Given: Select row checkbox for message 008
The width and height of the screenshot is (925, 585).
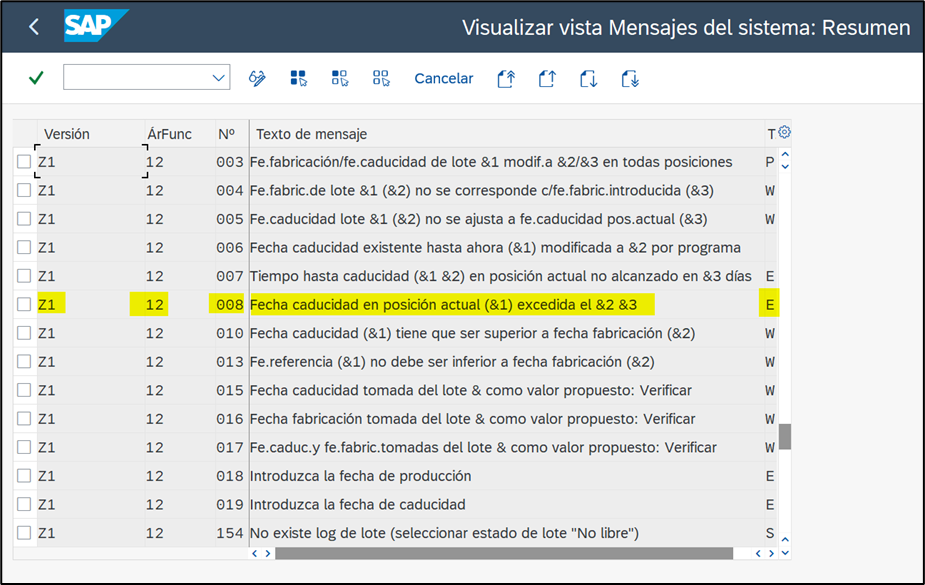Looking at the screenshot, I should (24, 304).
